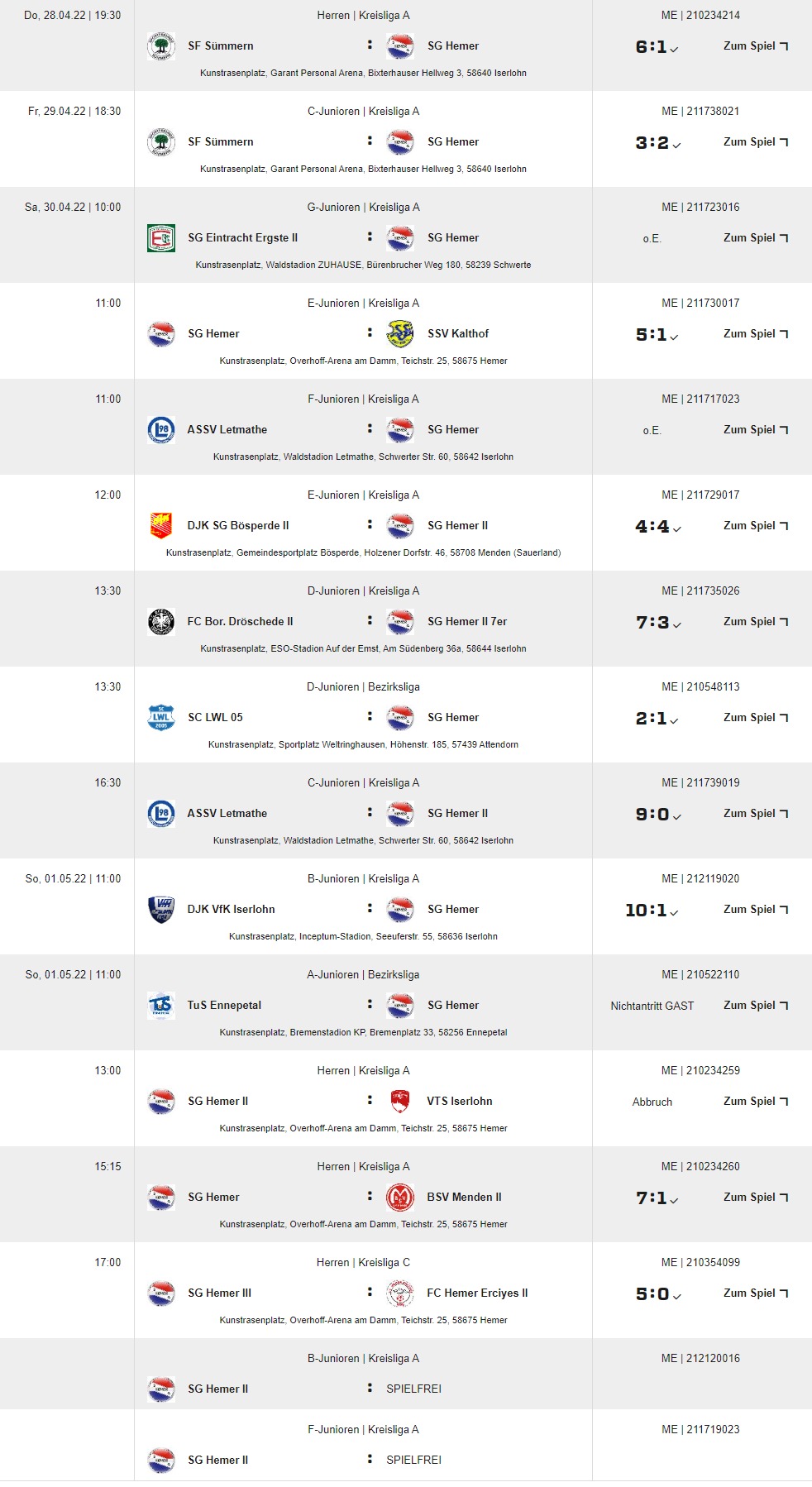Click the SC LWL 05 club logo
The image size is (812, 1487).
pos(160,718)
